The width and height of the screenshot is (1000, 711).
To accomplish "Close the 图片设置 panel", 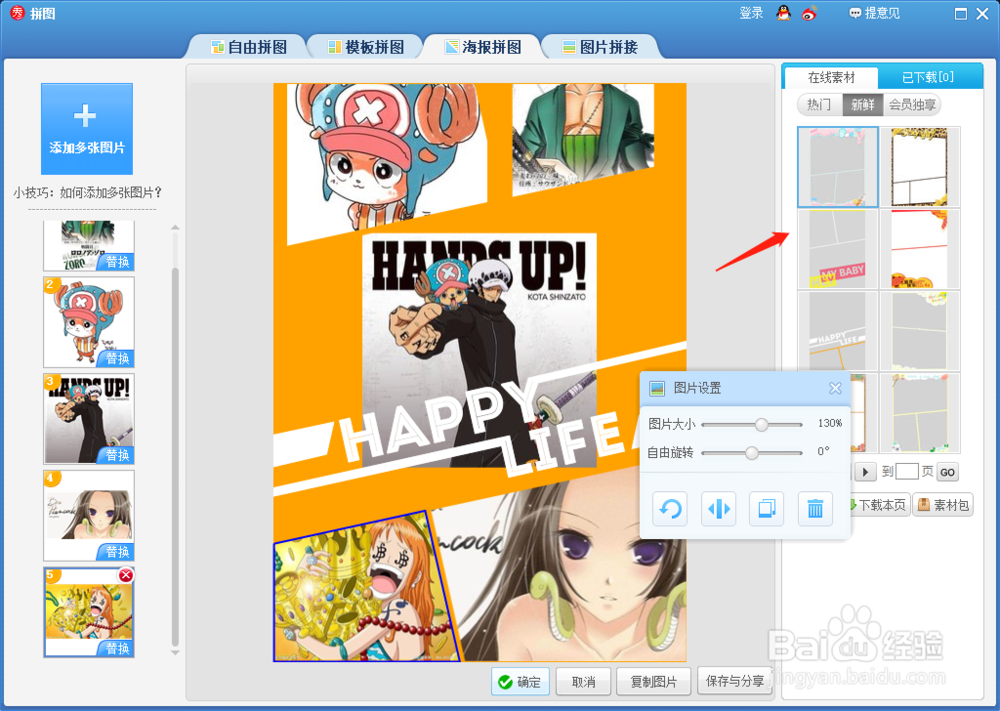I will point(835,388).
